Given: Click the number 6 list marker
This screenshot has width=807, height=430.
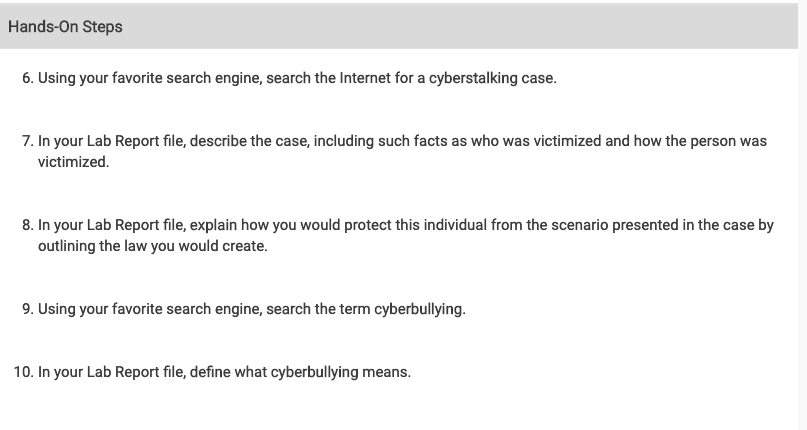Looking at the screenshot, I should click(28, 78).
